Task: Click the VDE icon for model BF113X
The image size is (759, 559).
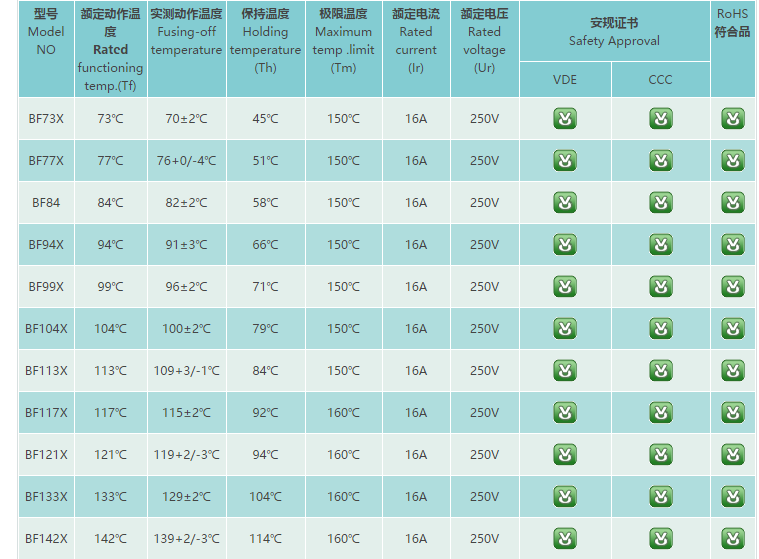Action: [x=565, y=371]
